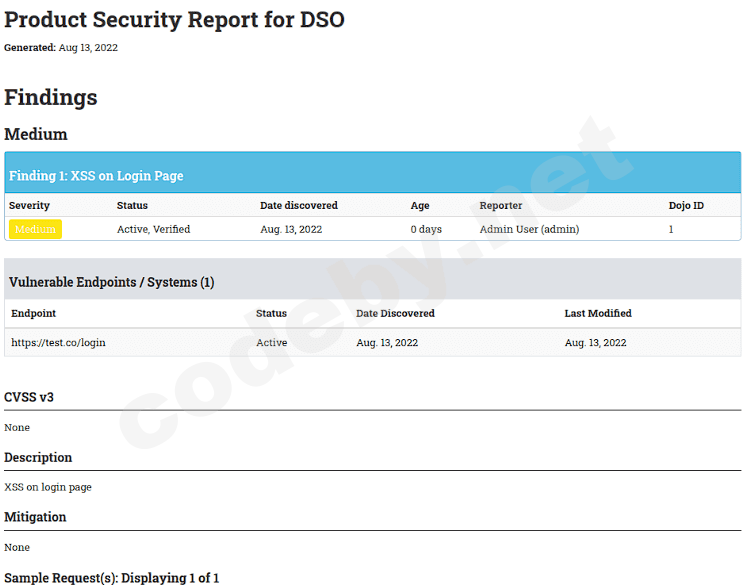
Task: Click the Severity column header
Action: 29,205
